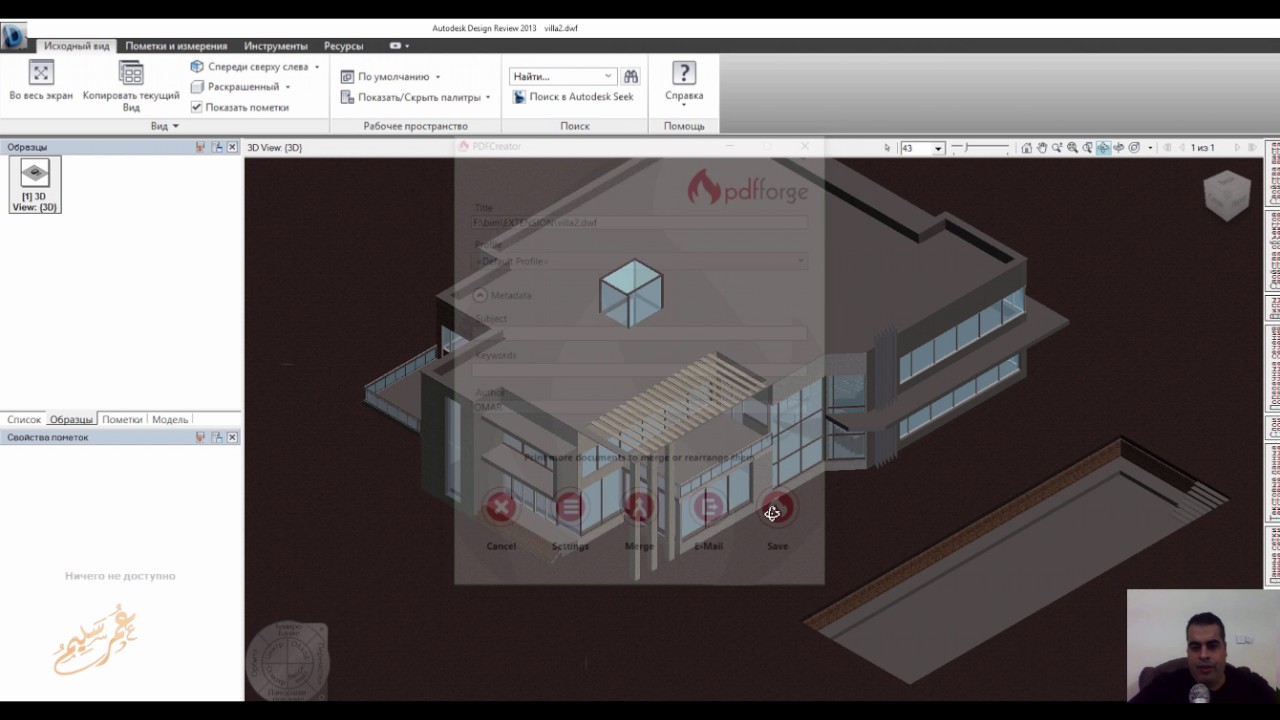Image resolution: width=1280 pixels, height=720 pixels.
Task: Click the Keywords field in PDFCreator
Action: click(640, 370)
